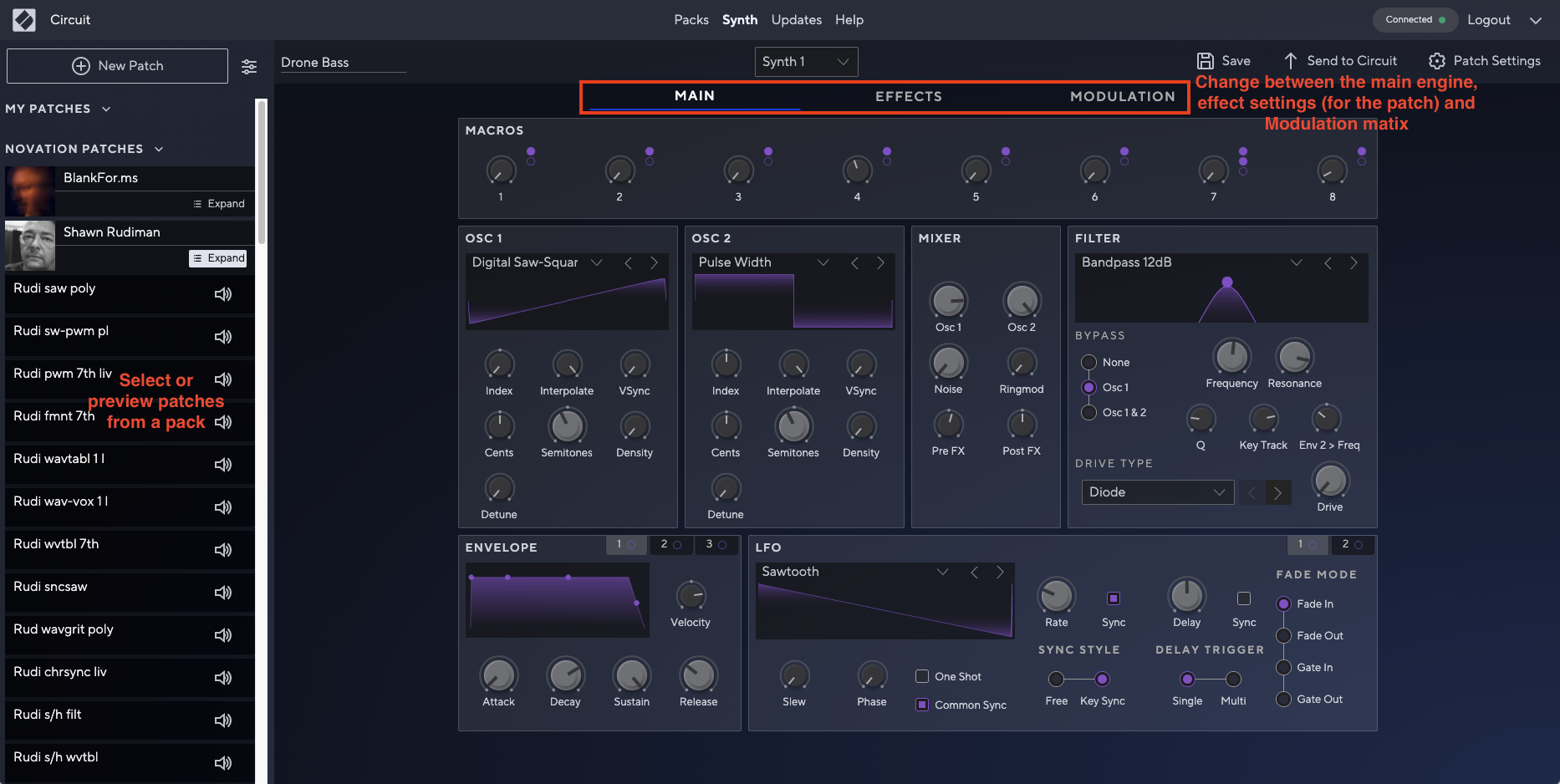The image size is (1560, 784).
Task: Open the Updates menu
Action: tap(796, 20)
